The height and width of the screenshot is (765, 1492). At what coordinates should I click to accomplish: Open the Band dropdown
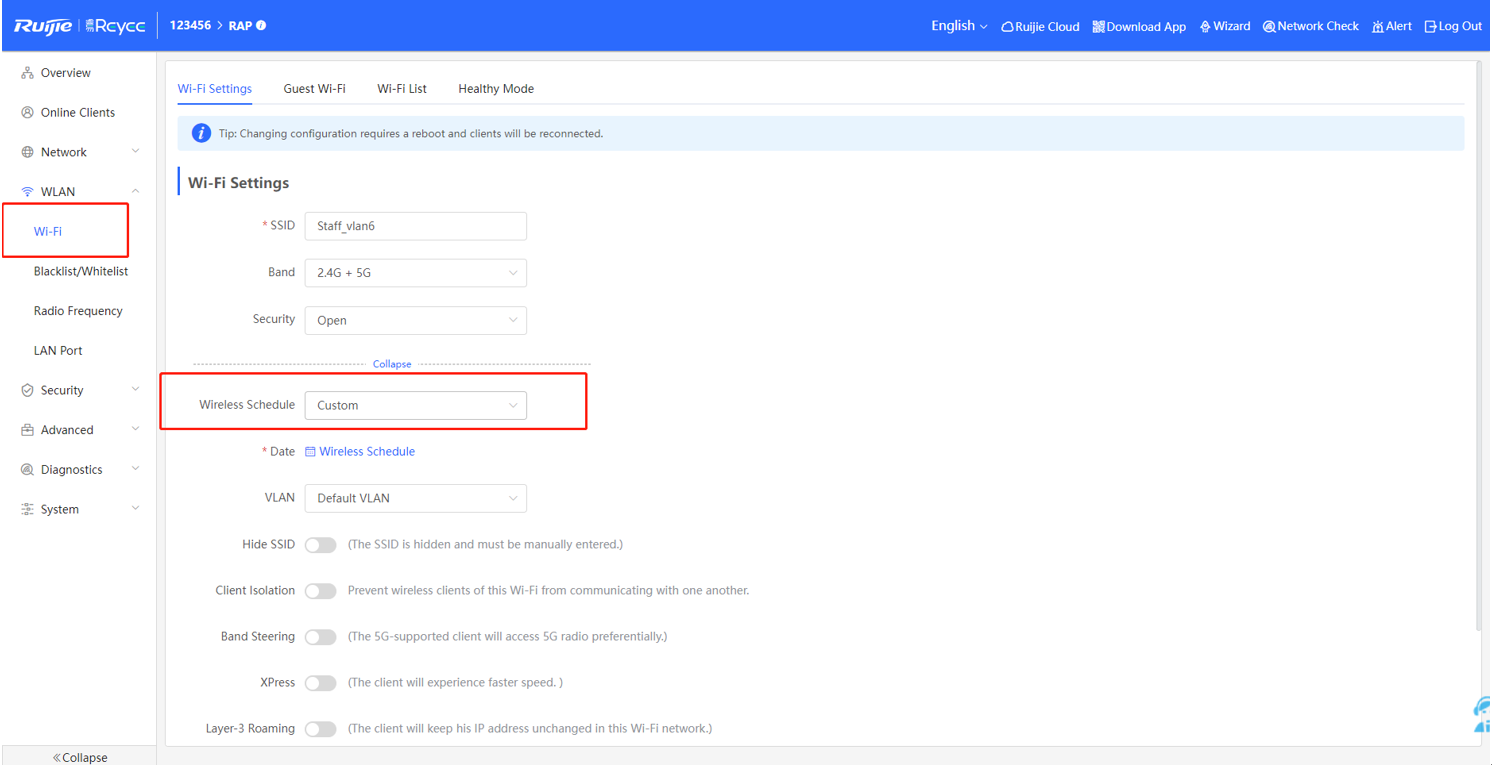click(415, 273)
